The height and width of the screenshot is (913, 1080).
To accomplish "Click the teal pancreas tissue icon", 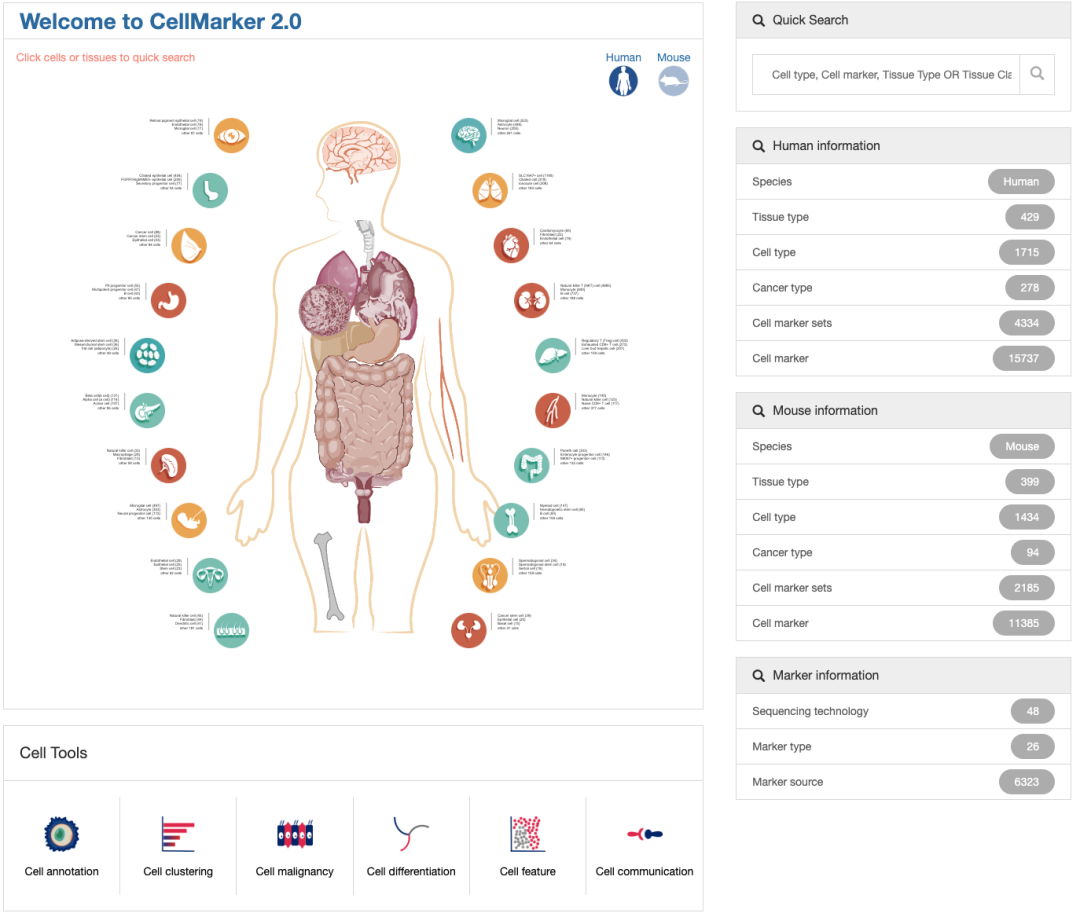I will [x=147, y=410].
